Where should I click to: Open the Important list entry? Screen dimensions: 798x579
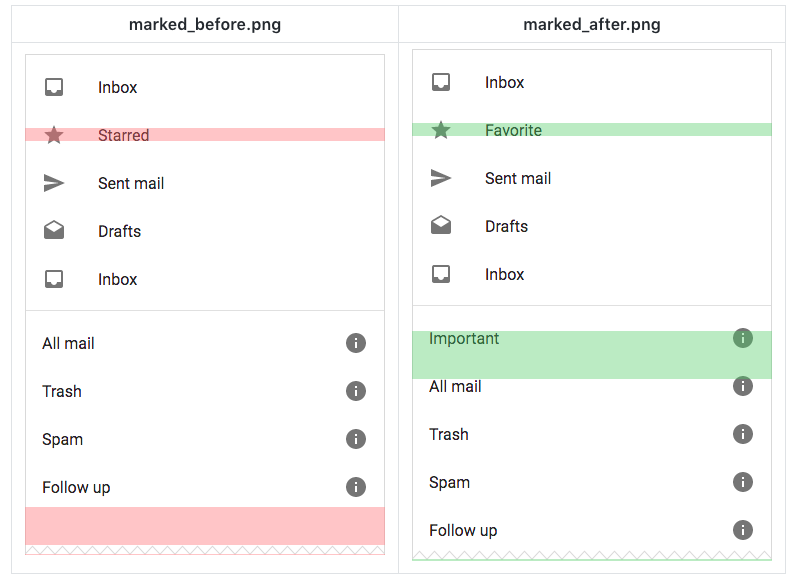(x=464, y=338)
